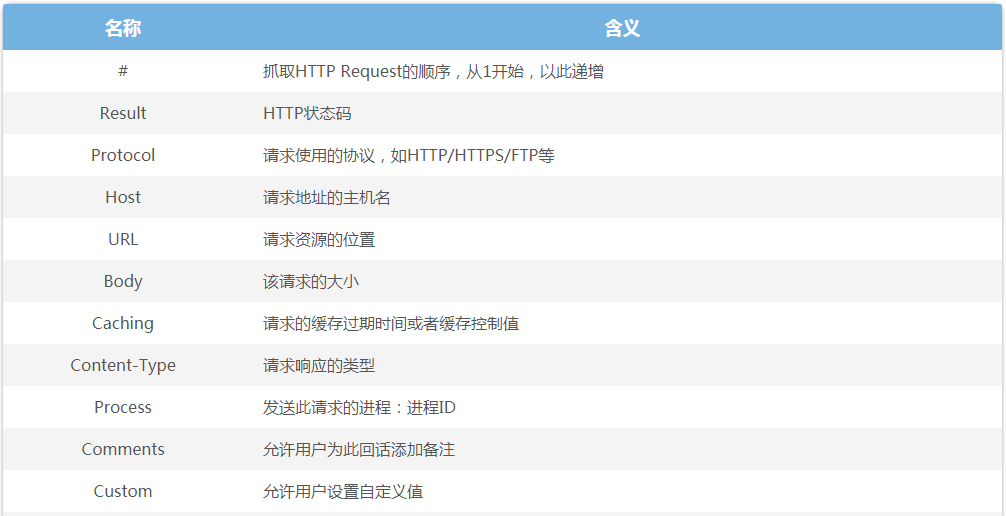Screen dimensions: 1006x516
Task: Click the description 请求响应的类型
Action: tap(319, 365)
